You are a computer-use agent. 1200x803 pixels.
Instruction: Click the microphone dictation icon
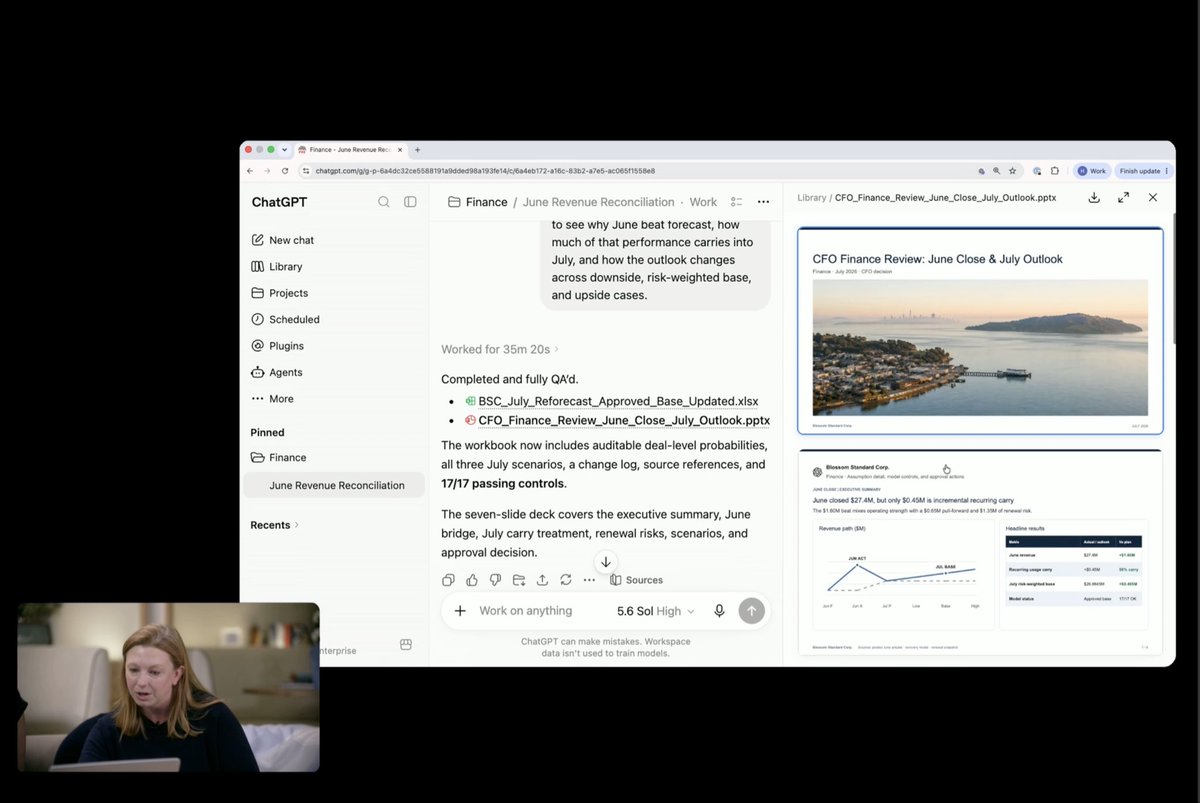pos(719,611)
